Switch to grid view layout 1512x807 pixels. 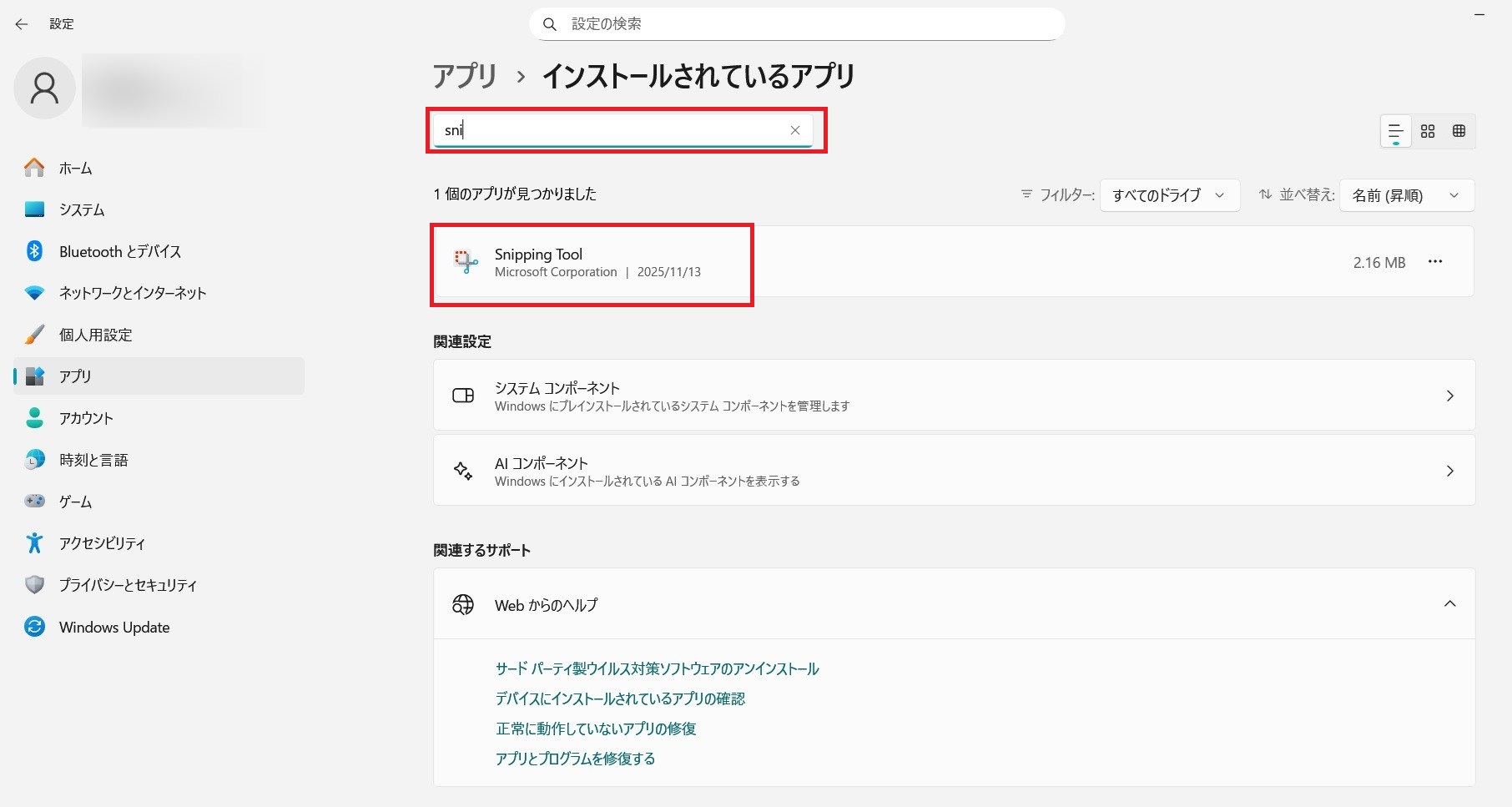(1428, 131)
